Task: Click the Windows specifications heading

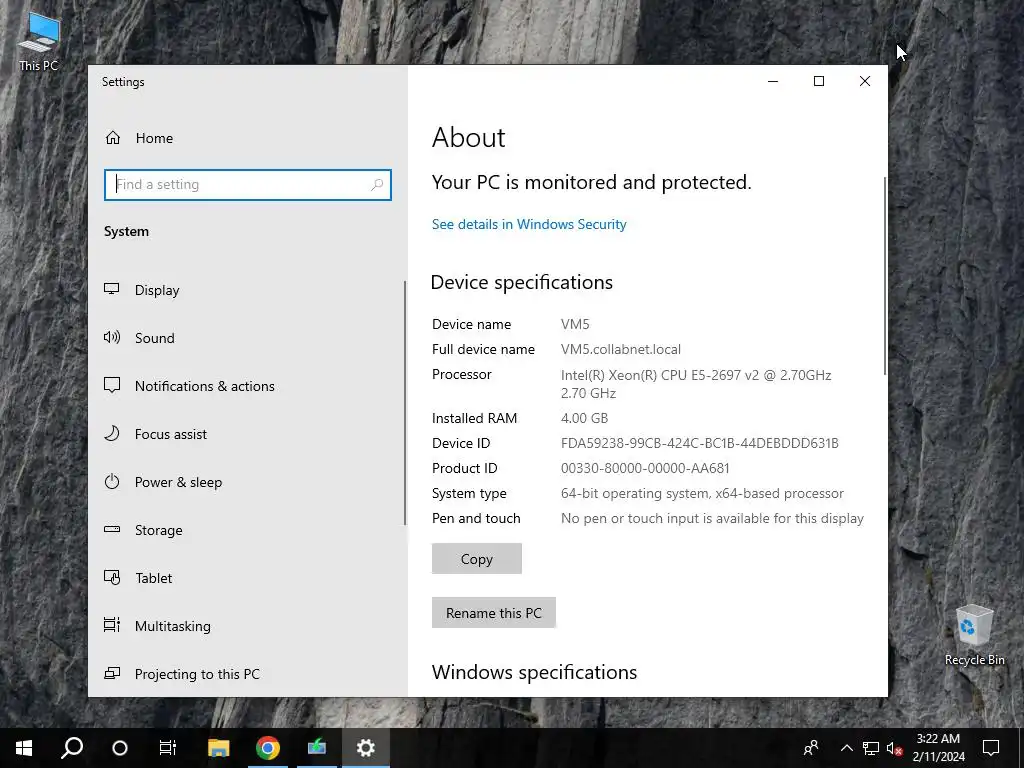Action: (534, 672)
